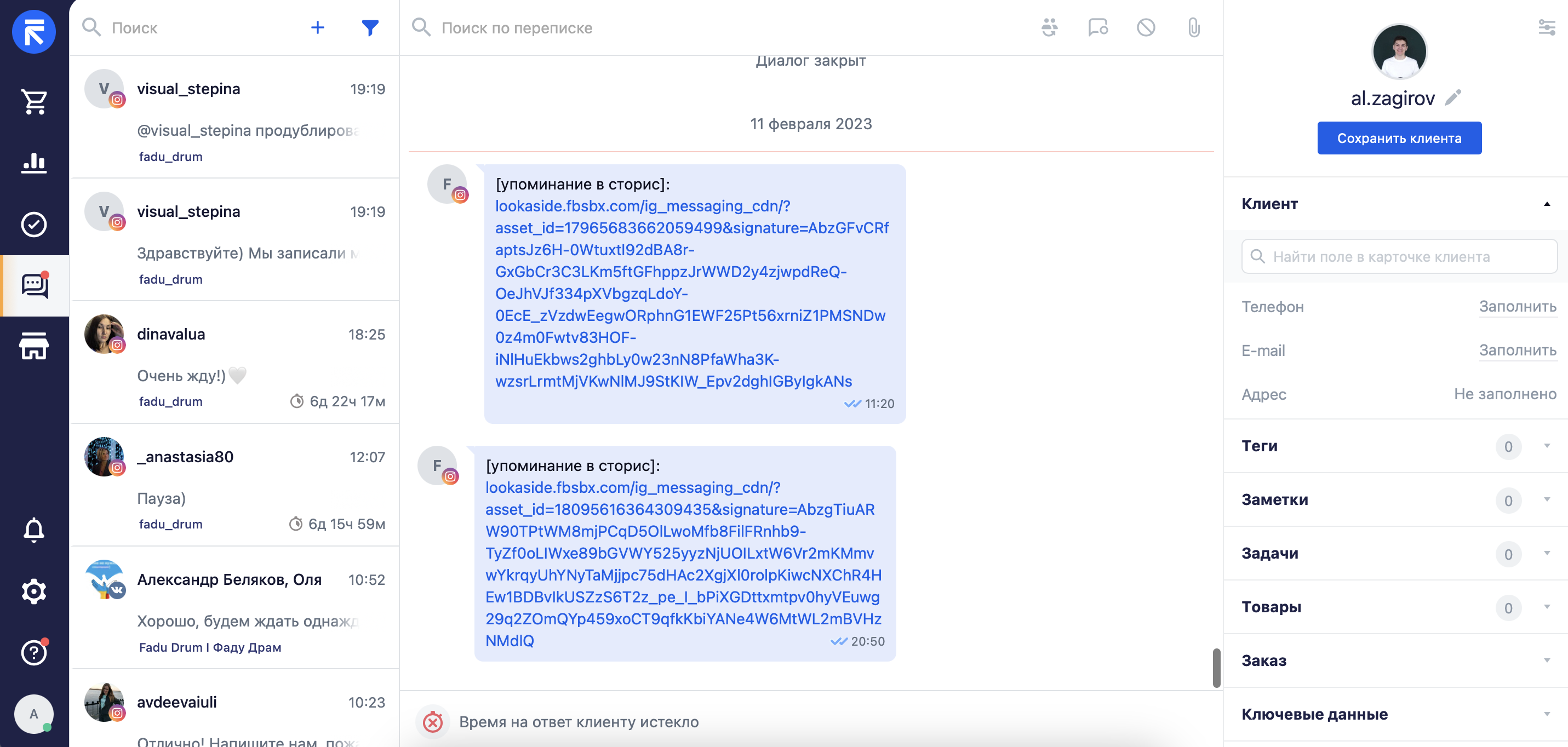Open the _anastasia80 conversation
This screenshot has height=747, width=1568.
click(235, 485)
